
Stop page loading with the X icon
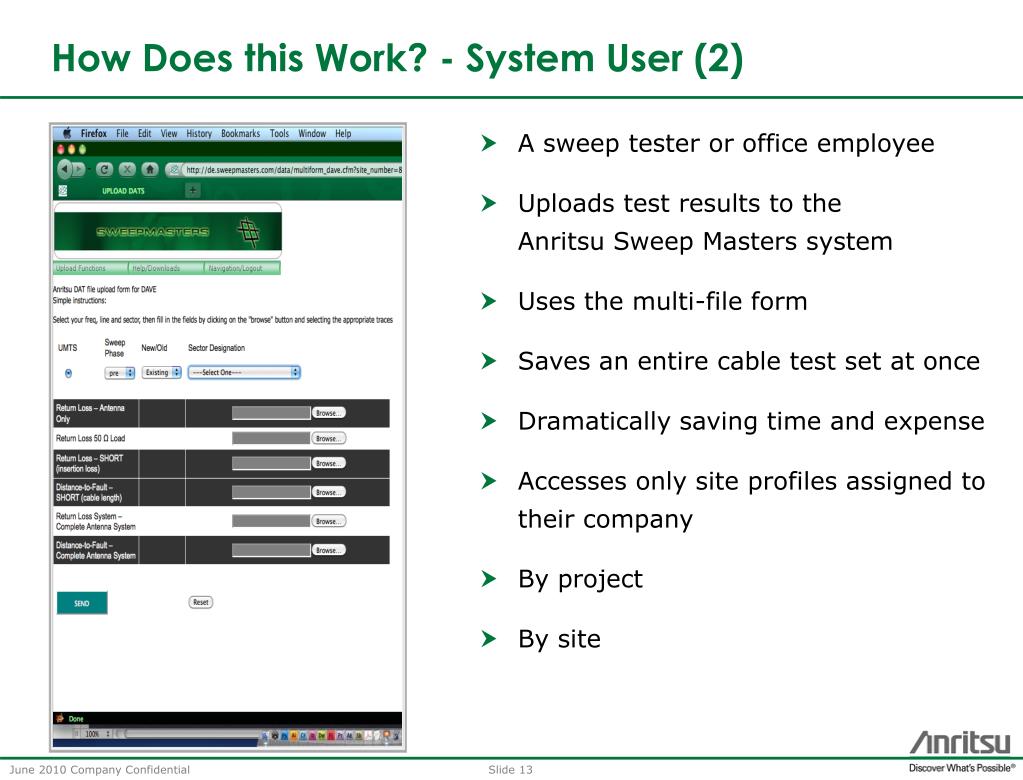pos(127,170)
